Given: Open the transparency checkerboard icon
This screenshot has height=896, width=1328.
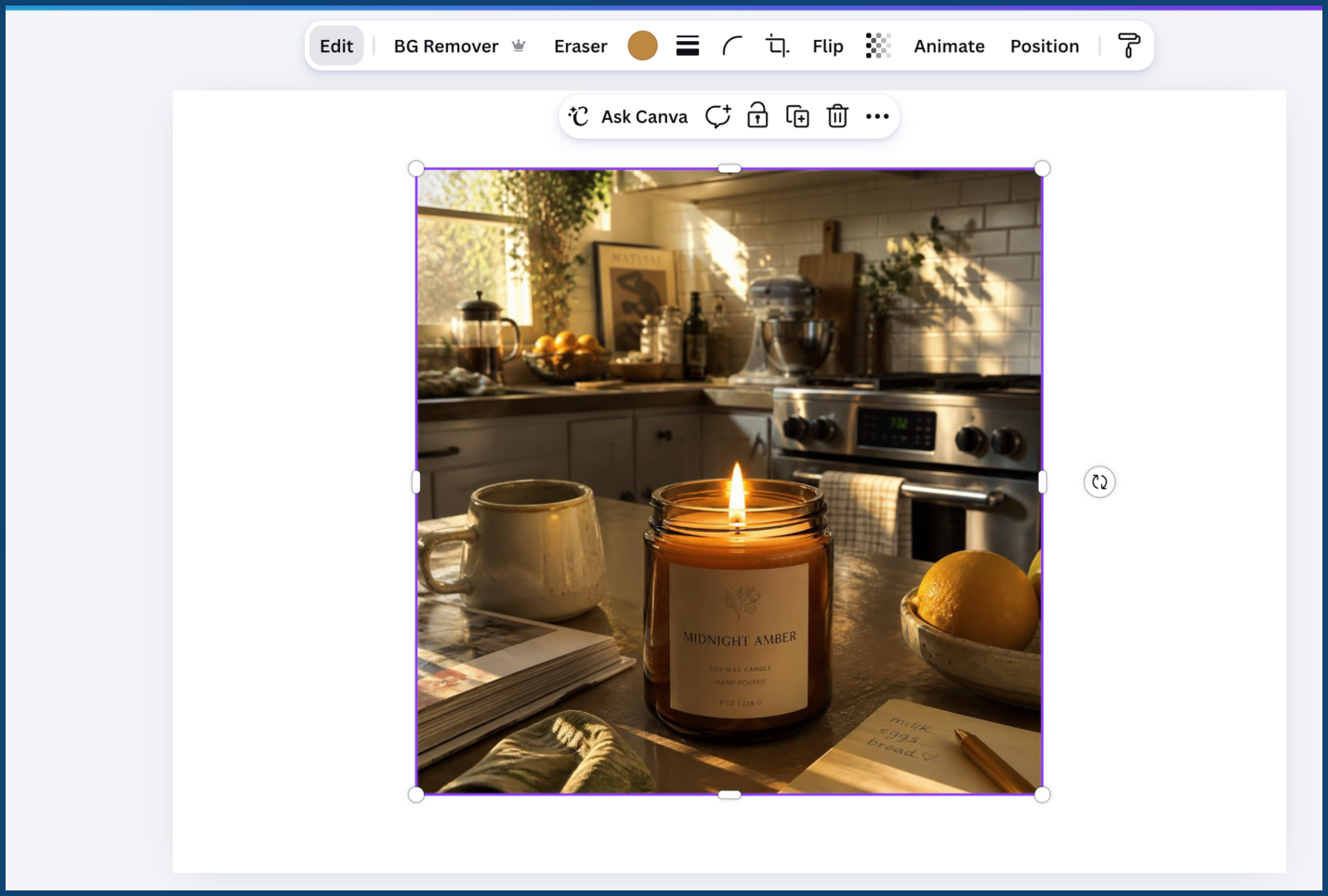Looking at the screenshot, I should [x=878, y=46].
